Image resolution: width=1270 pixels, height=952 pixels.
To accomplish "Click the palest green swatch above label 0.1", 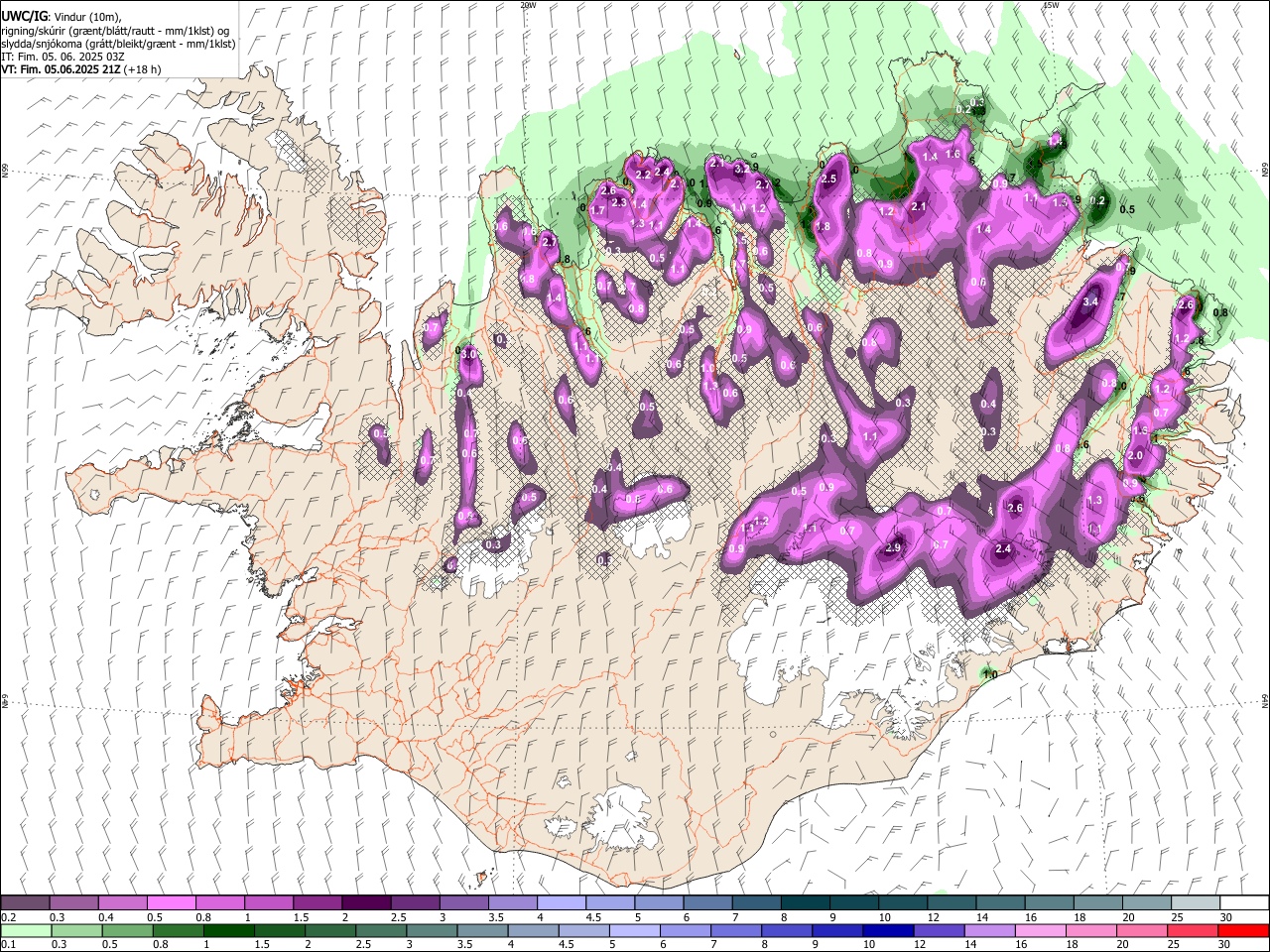I will coord(26,930).
